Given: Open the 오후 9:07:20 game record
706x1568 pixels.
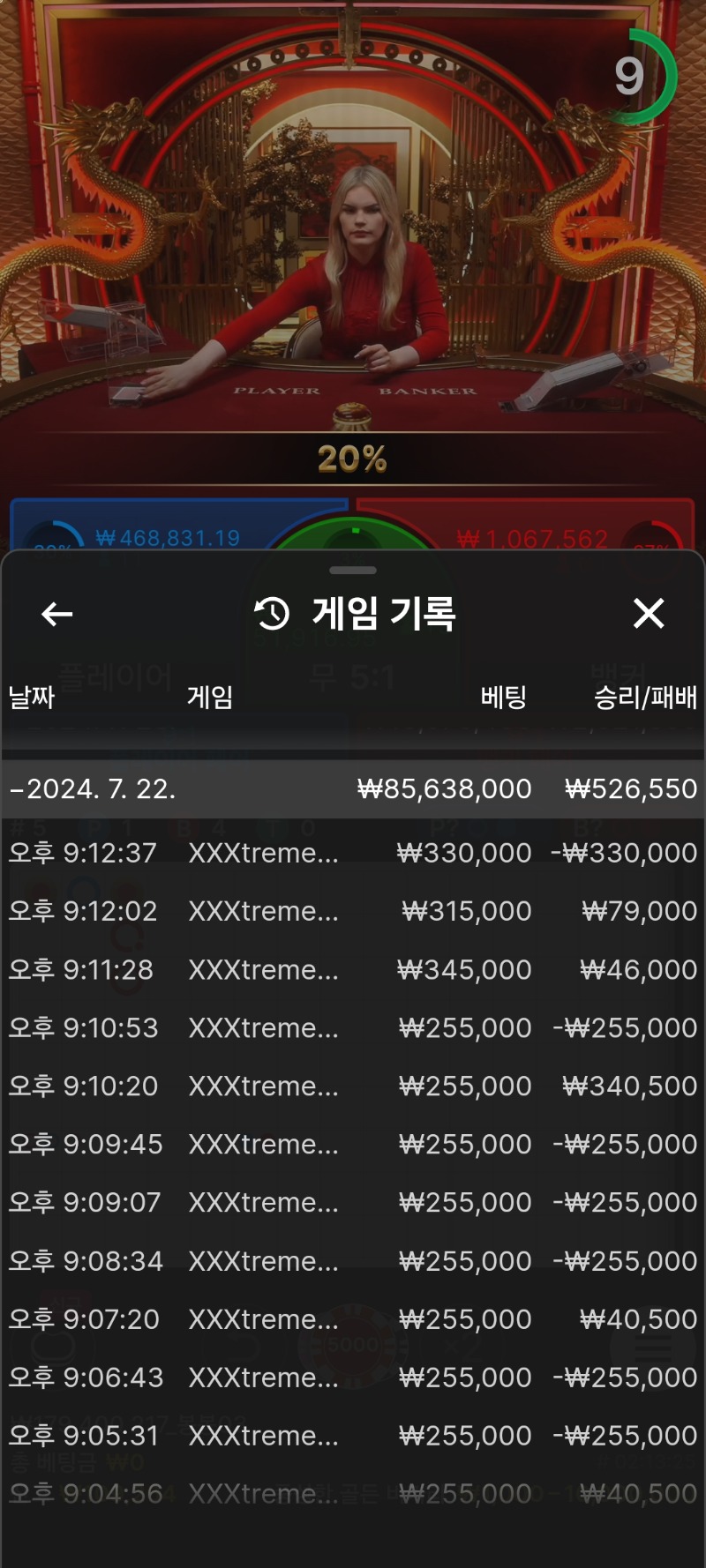Looking at the screenshot, I should (353, 1319).
